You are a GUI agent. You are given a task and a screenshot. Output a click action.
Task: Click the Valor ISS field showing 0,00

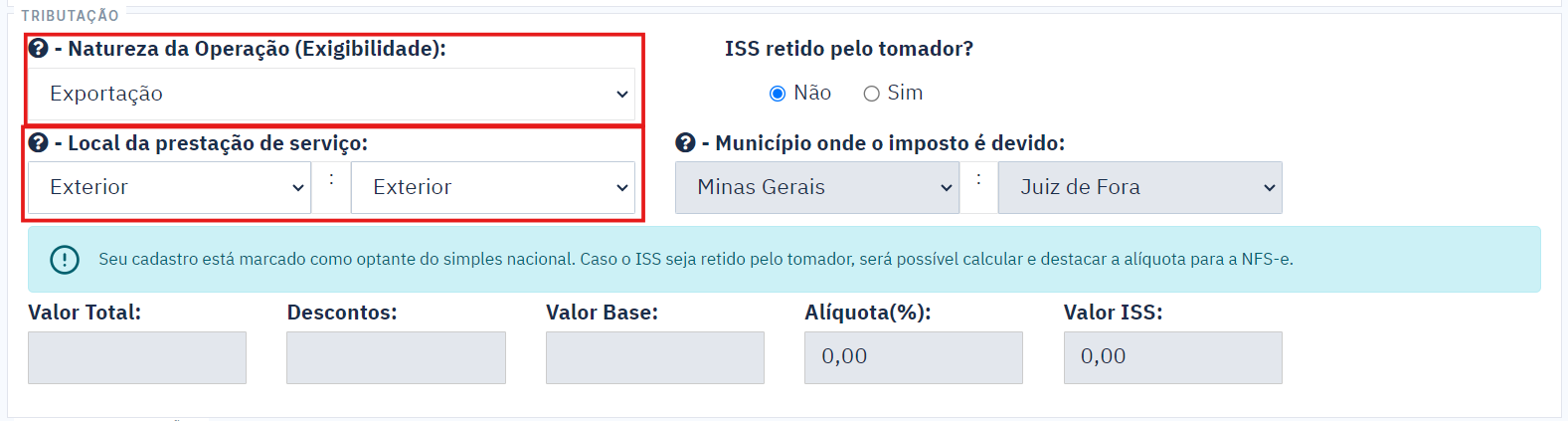point(1173,357)
